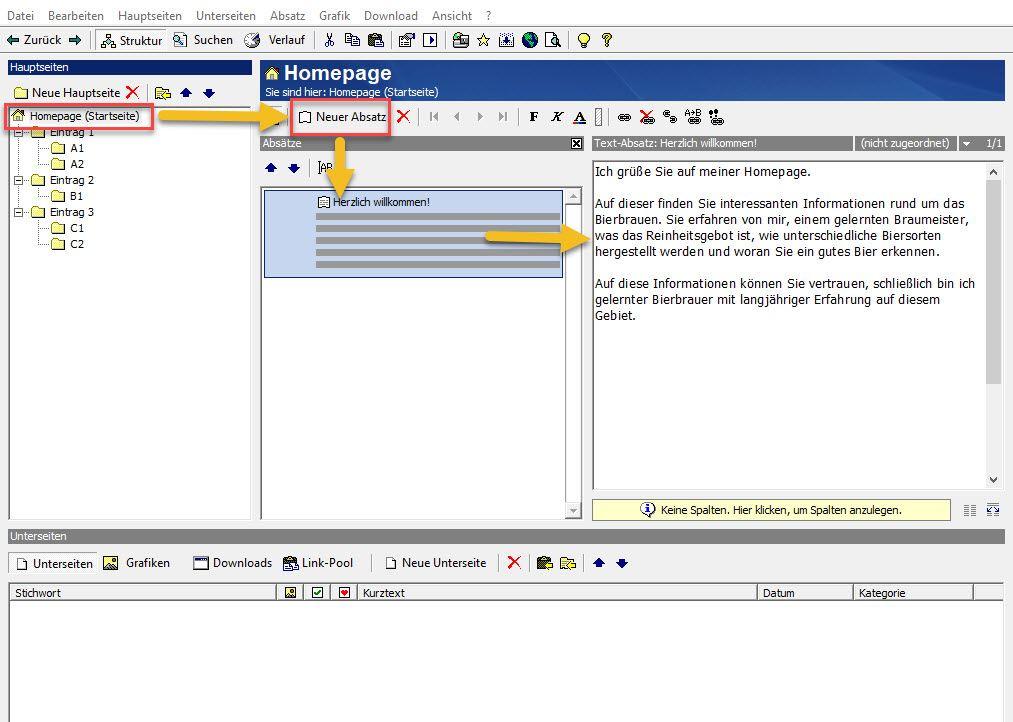Screen dimensions: 1013x722
Task: Apply italic formatting with the K icon
Action: (x=557, y=117)
